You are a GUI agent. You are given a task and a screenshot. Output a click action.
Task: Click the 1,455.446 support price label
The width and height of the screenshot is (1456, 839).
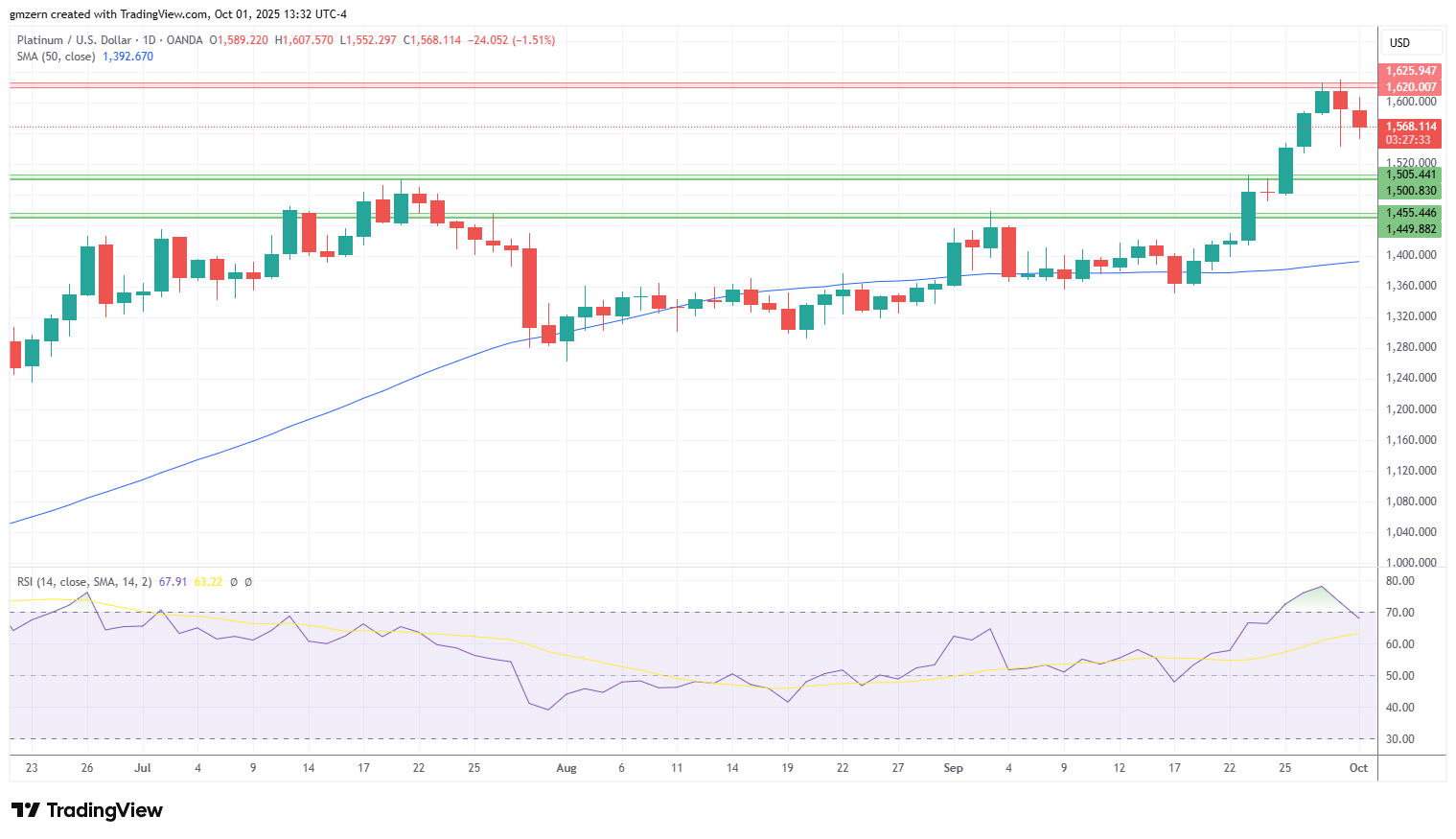1411,213
